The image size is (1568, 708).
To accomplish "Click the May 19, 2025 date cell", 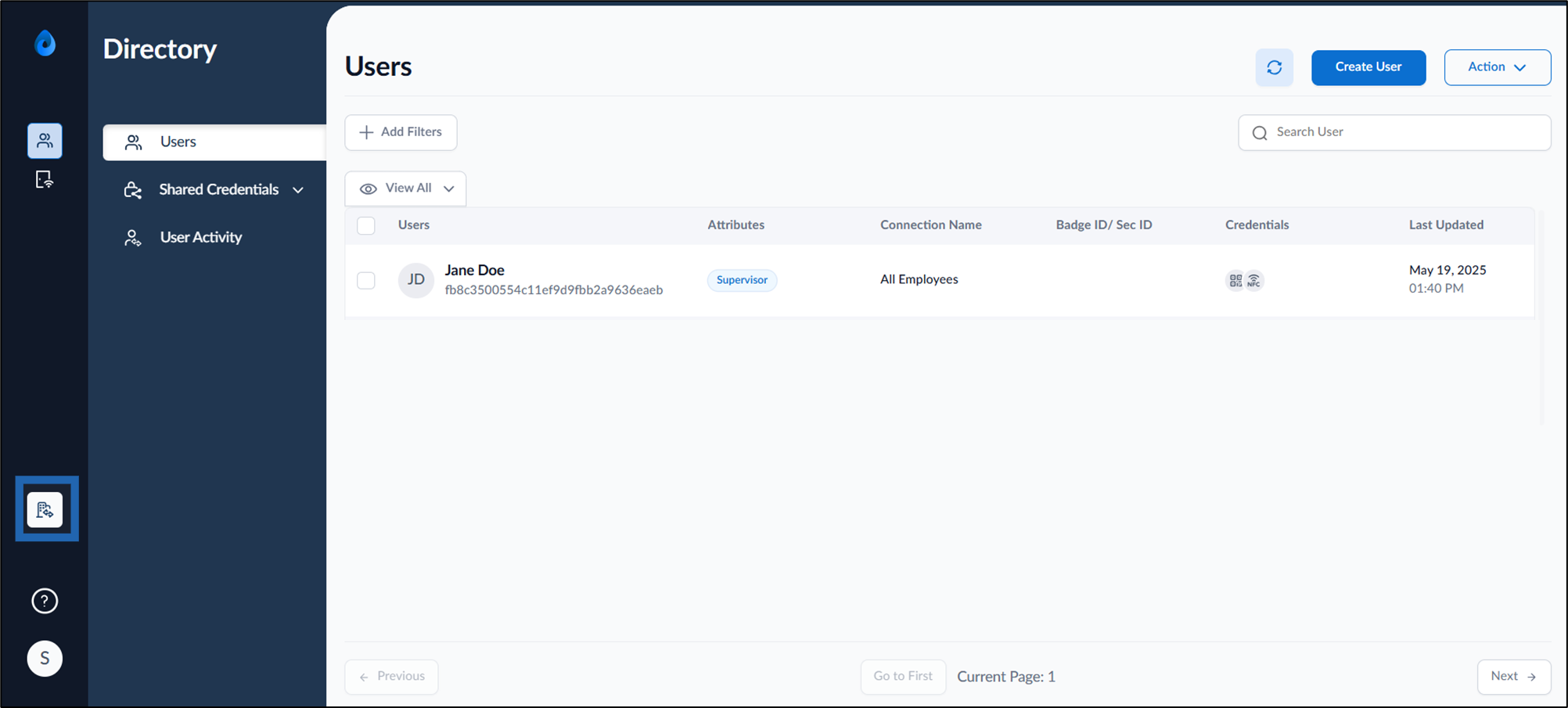I will click(x=1448, y=270).
